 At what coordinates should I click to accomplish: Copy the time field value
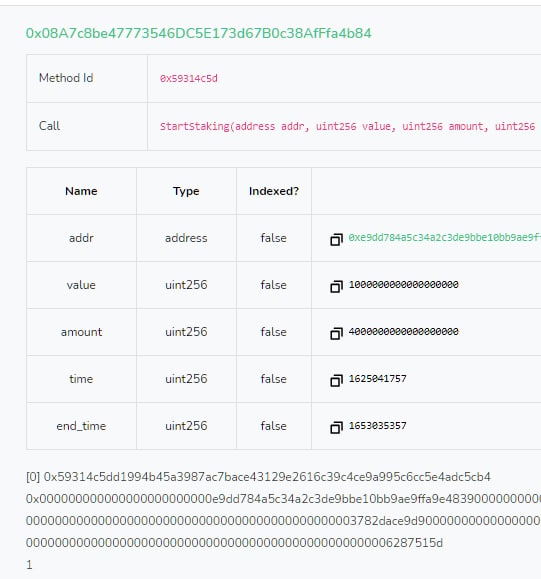pos(336,380)
